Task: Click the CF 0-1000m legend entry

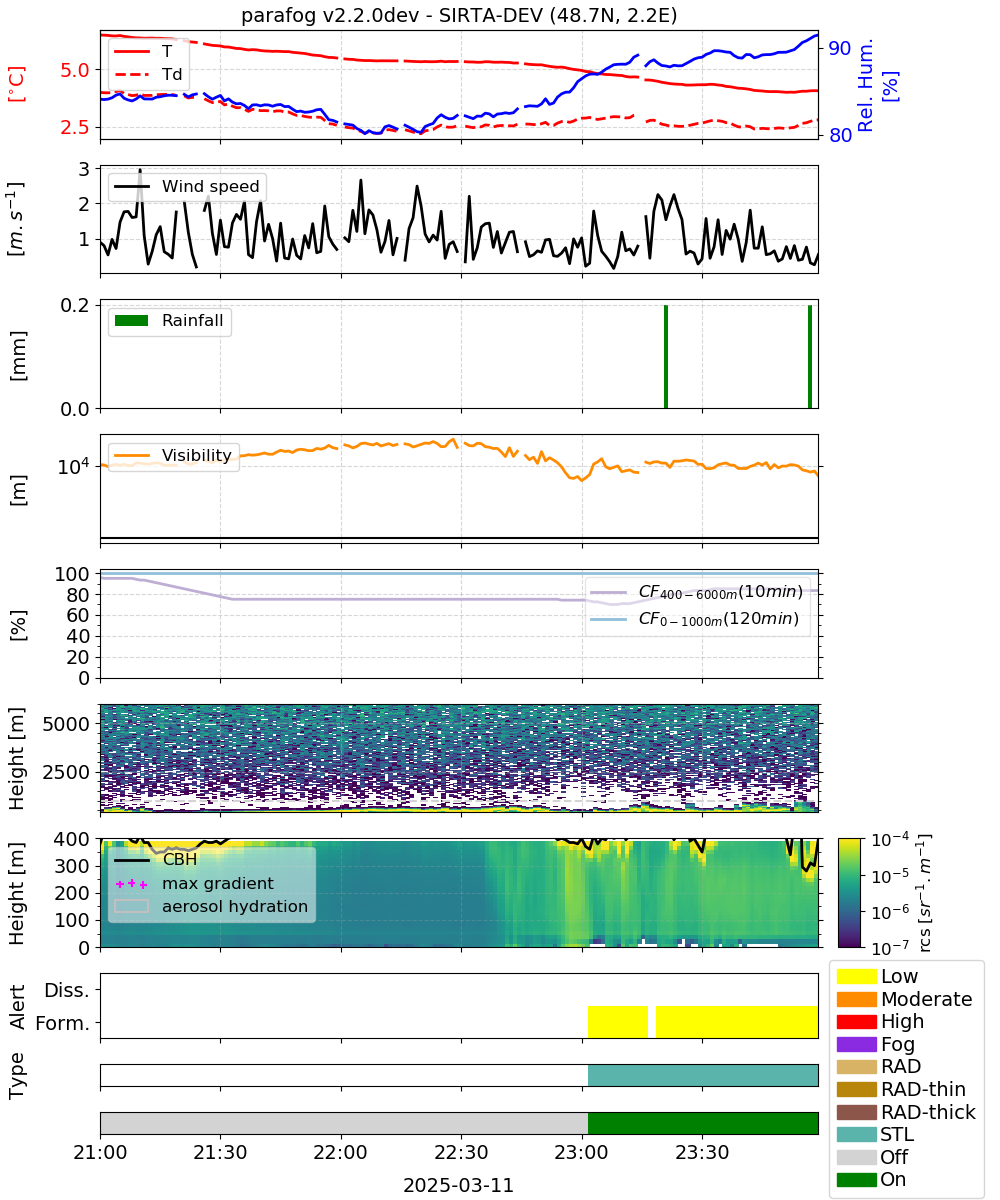Action: pyautogui.click(x=695, y=619)
